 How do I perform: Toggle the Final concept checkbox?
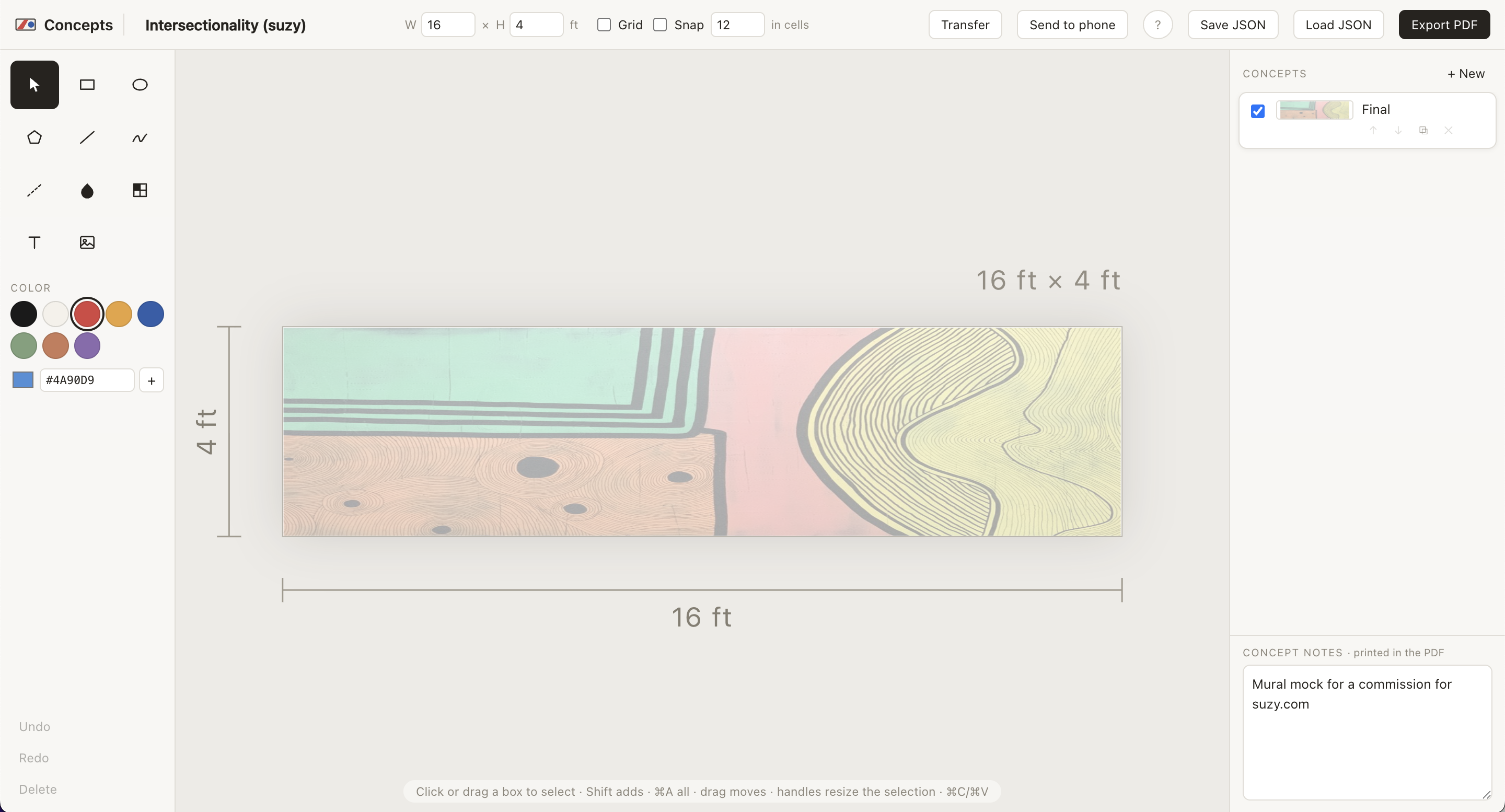[1258, 111]
